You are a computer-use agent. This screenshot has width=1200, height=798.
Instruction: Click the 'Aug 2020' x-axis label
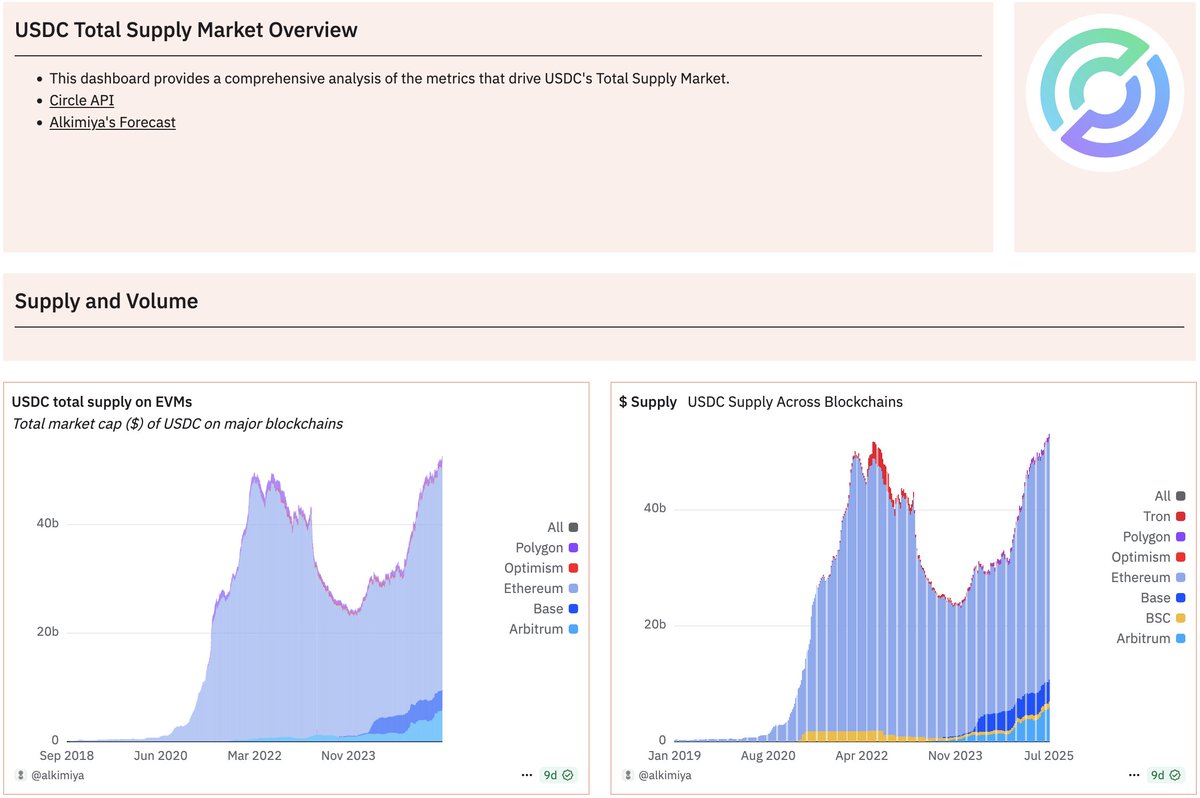click(x=767, y=755)
